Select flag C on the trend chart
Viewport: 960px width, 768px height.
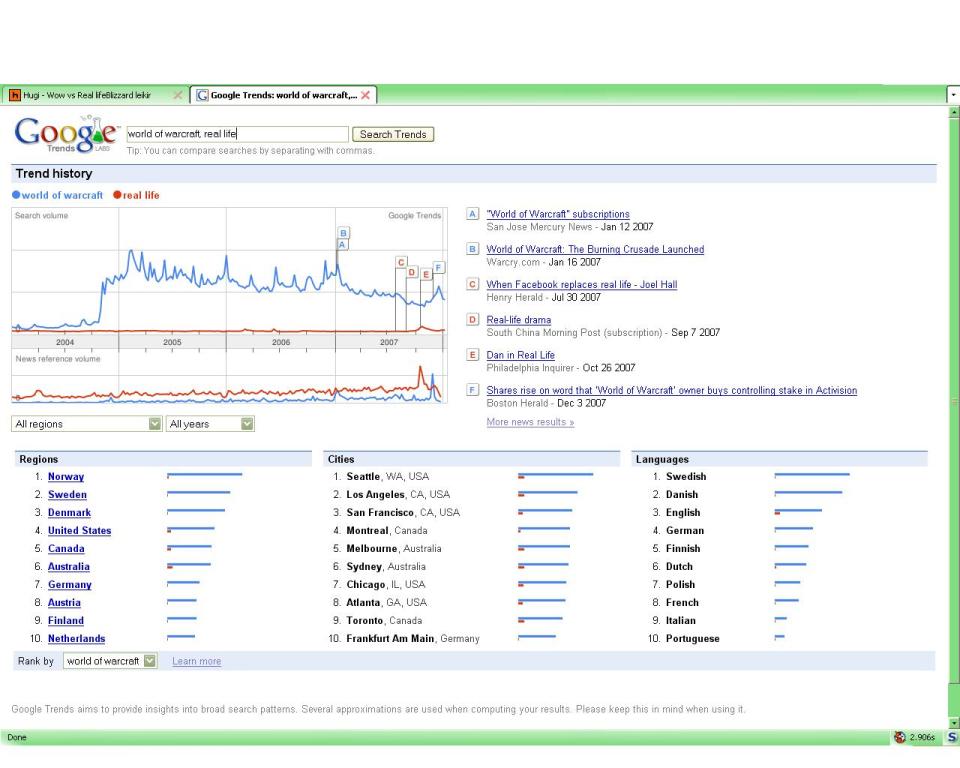pos(401,262)
